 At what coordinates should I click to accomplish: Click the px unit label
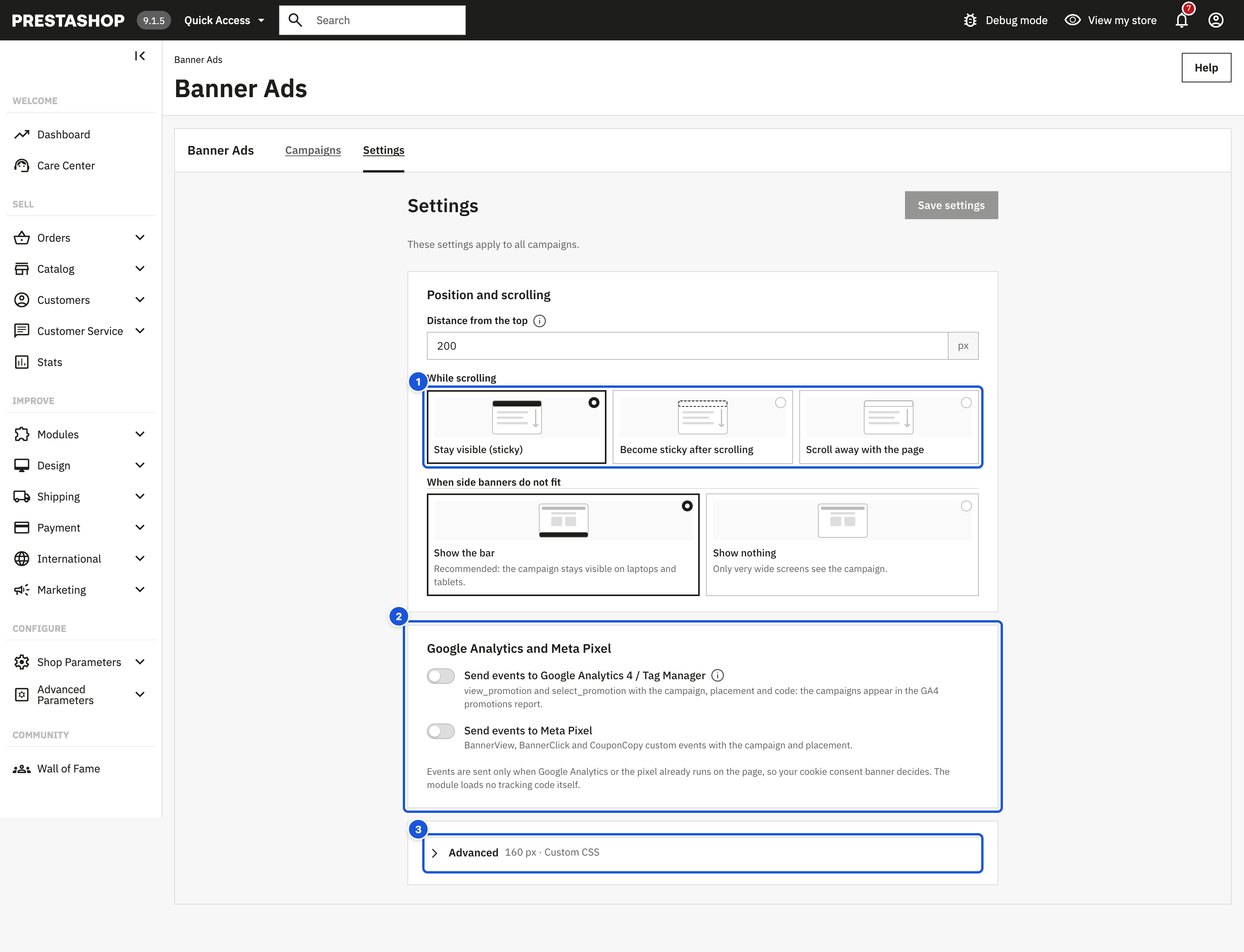click(963, 346)
